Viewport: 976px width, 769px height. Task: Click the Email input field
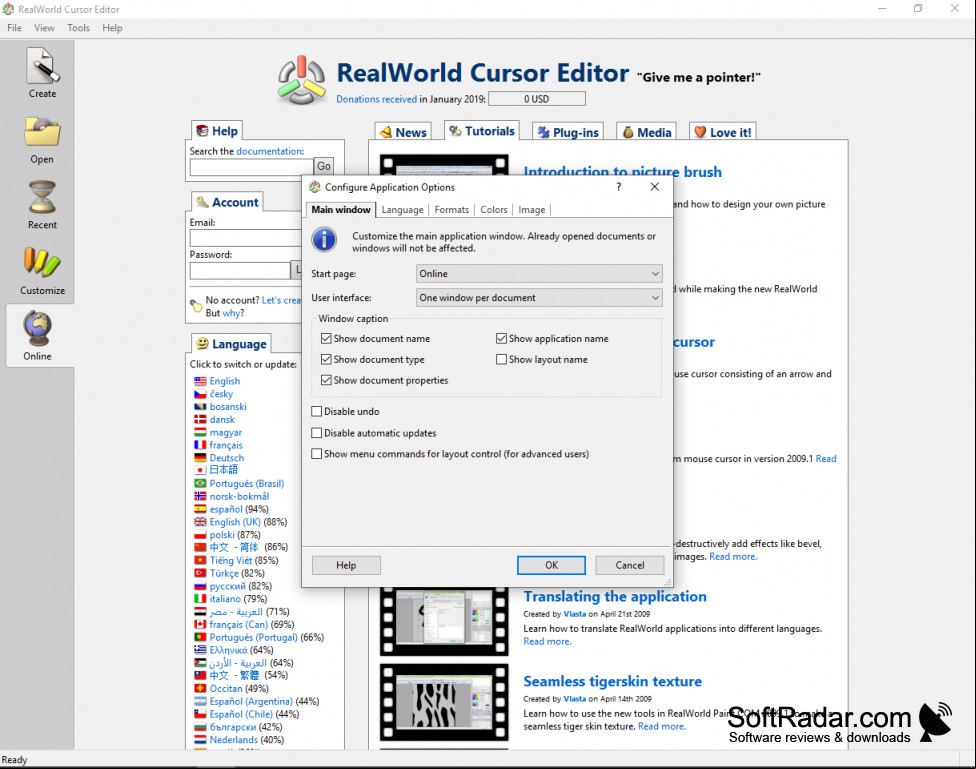[246, 238]
